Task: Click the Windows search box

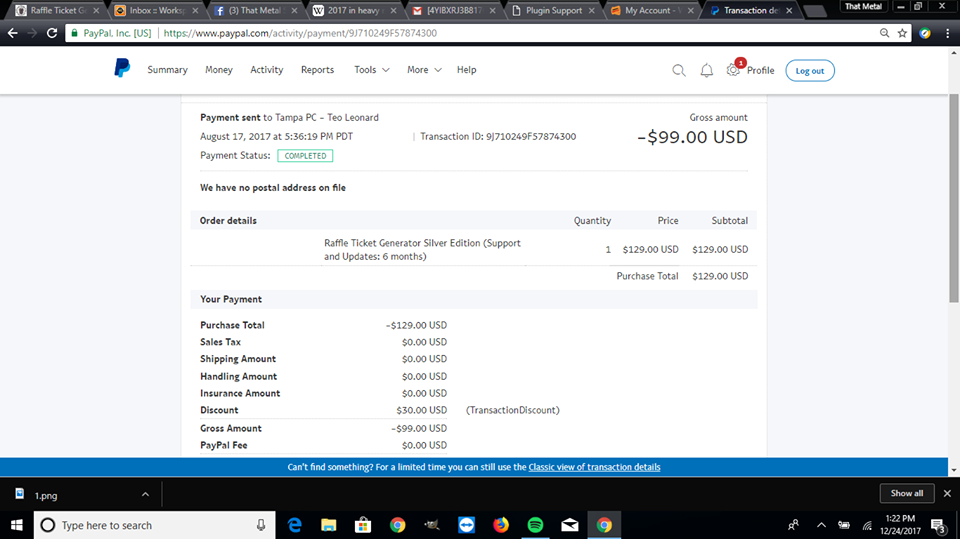Action: coord(150,525)
